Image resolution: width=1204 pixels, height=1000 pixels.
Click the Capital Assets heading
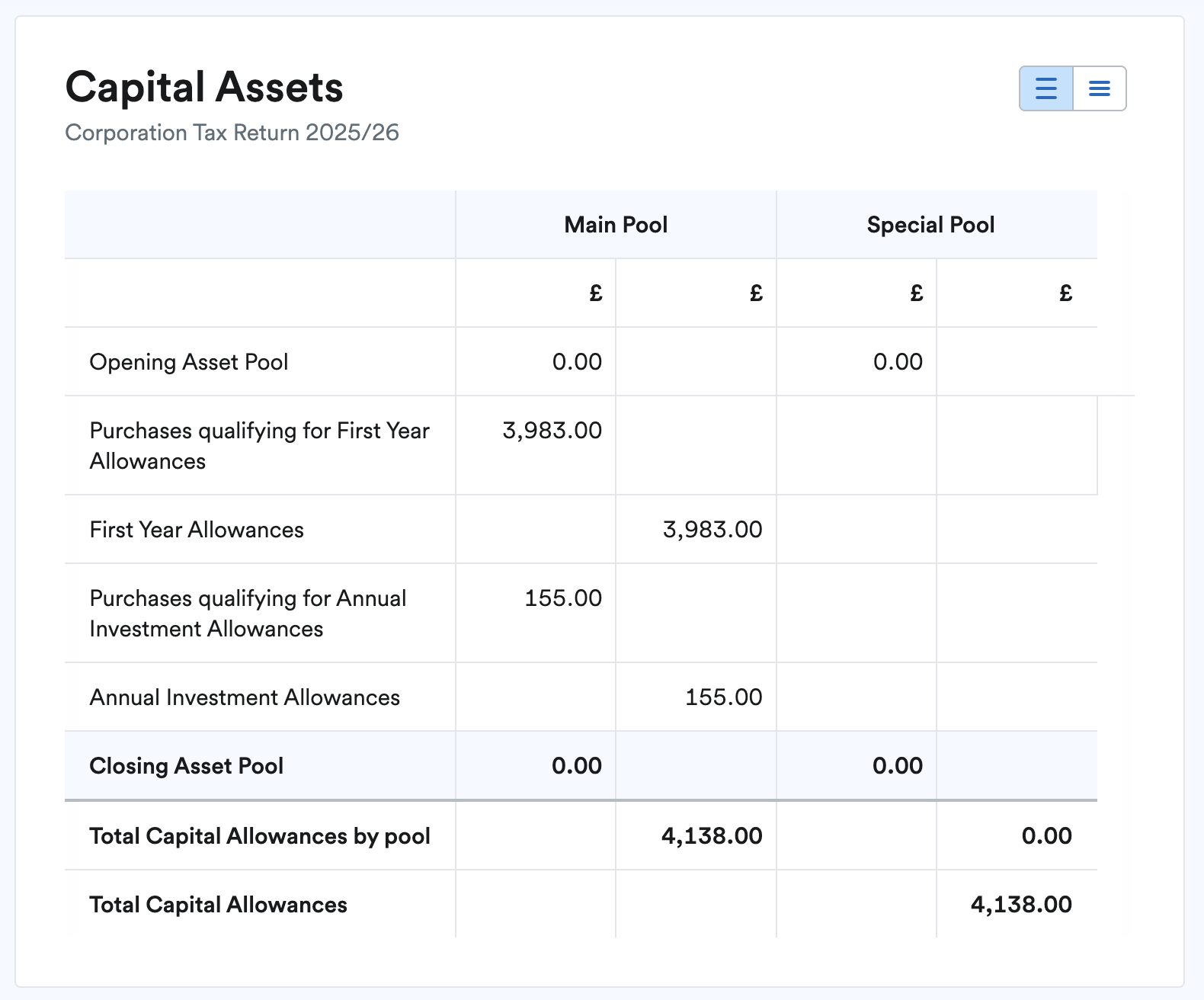(204, 87)
